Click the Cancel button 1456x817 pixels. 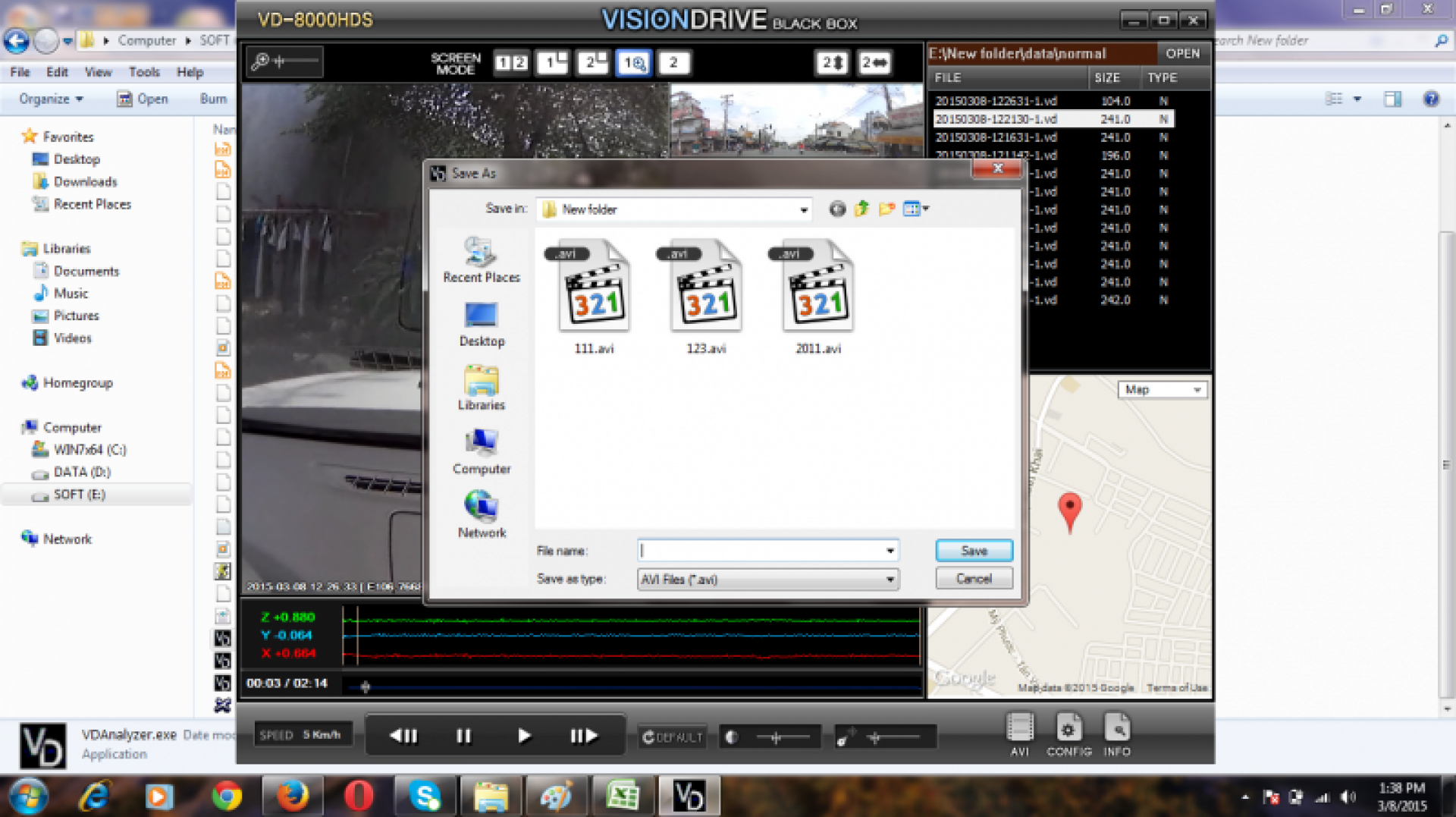click(x=974, y=579)
